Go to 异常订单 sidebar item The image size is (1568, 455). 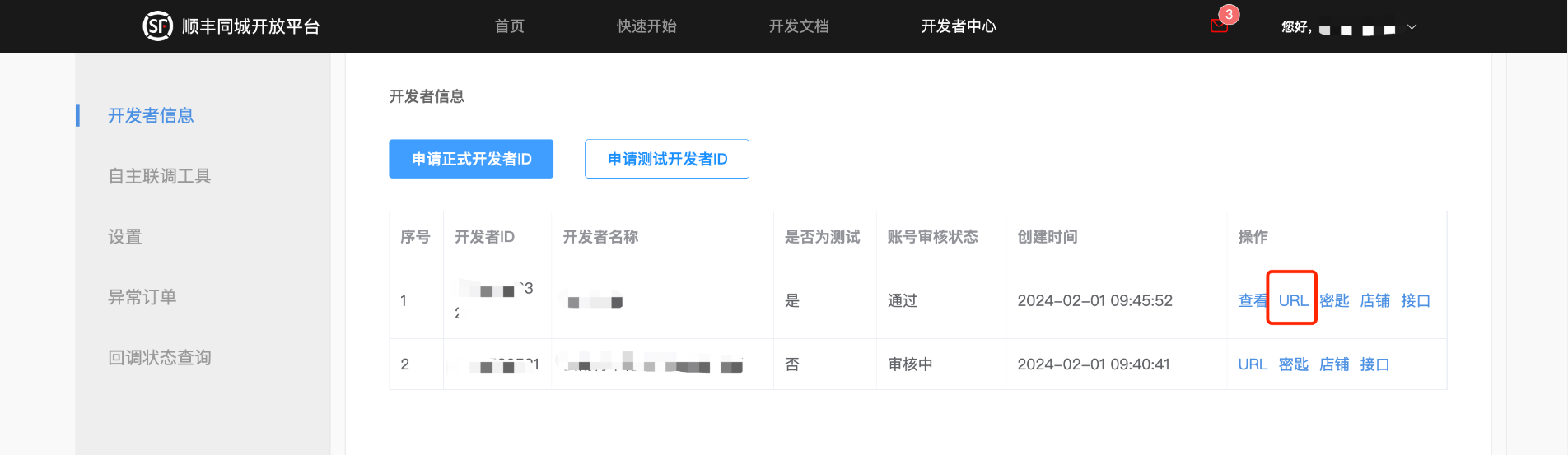(x=142, y=297)
